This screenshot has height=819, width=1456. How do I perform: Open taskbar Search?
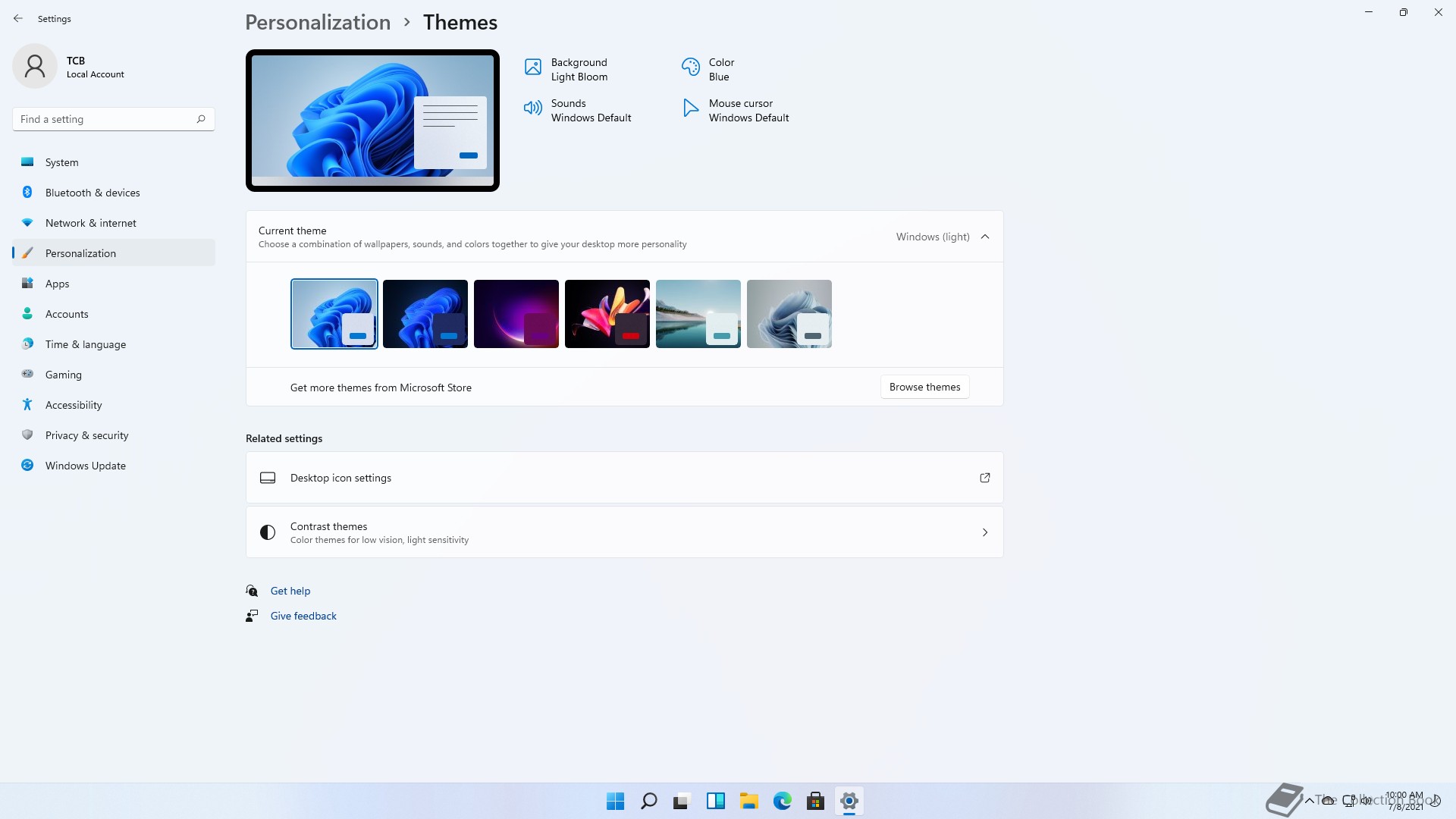(x=648, y=801)
